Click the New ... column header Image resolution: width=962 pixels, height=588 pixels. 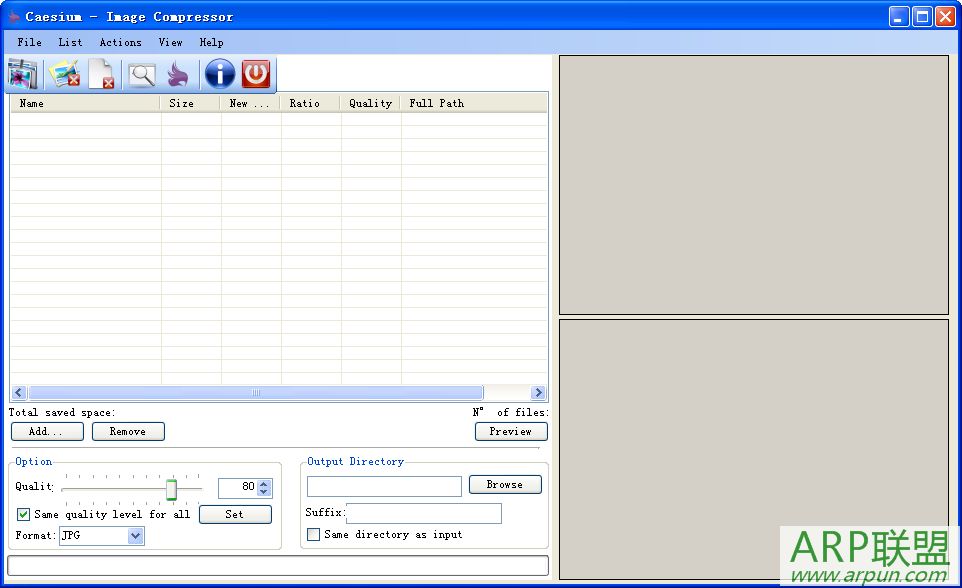tap(250, 103)
